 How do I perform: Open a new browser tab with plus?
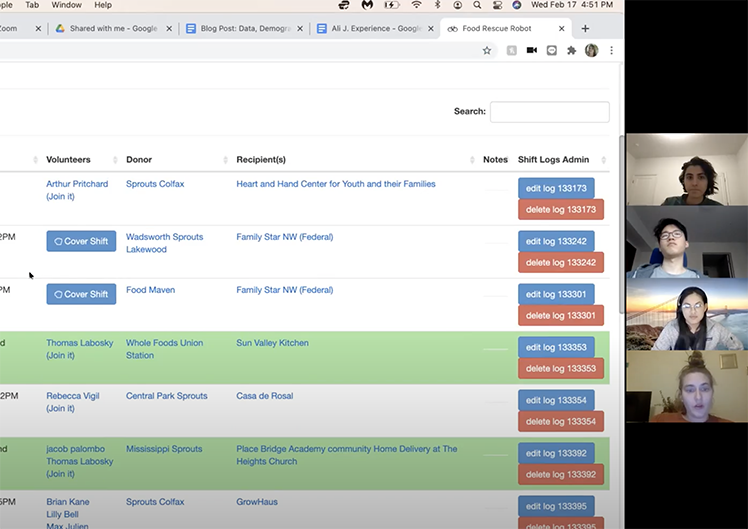click(585, 29)
